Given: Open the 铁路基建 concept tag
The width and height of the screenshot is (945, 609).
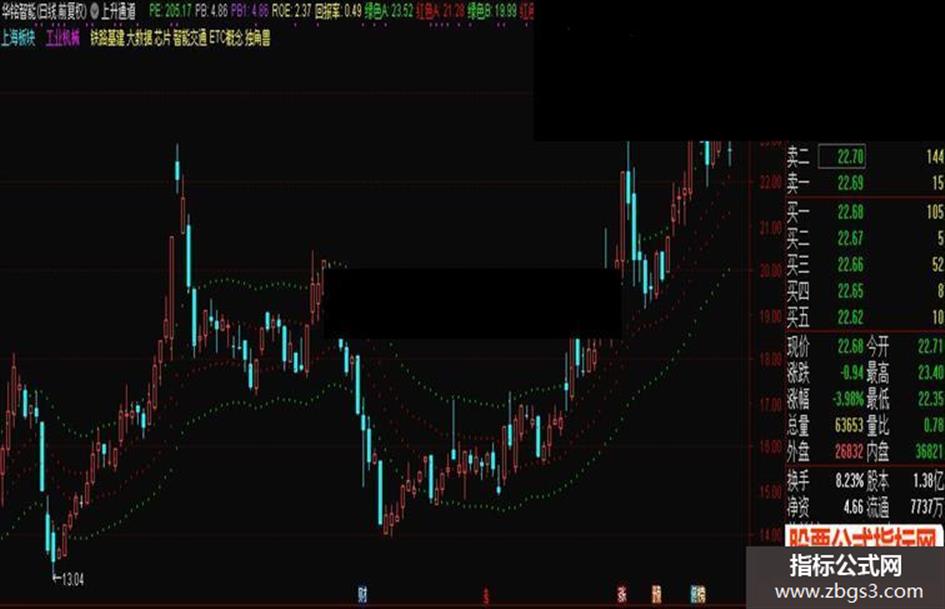Looking at the screenshot, I should click(x=107, y=38).
